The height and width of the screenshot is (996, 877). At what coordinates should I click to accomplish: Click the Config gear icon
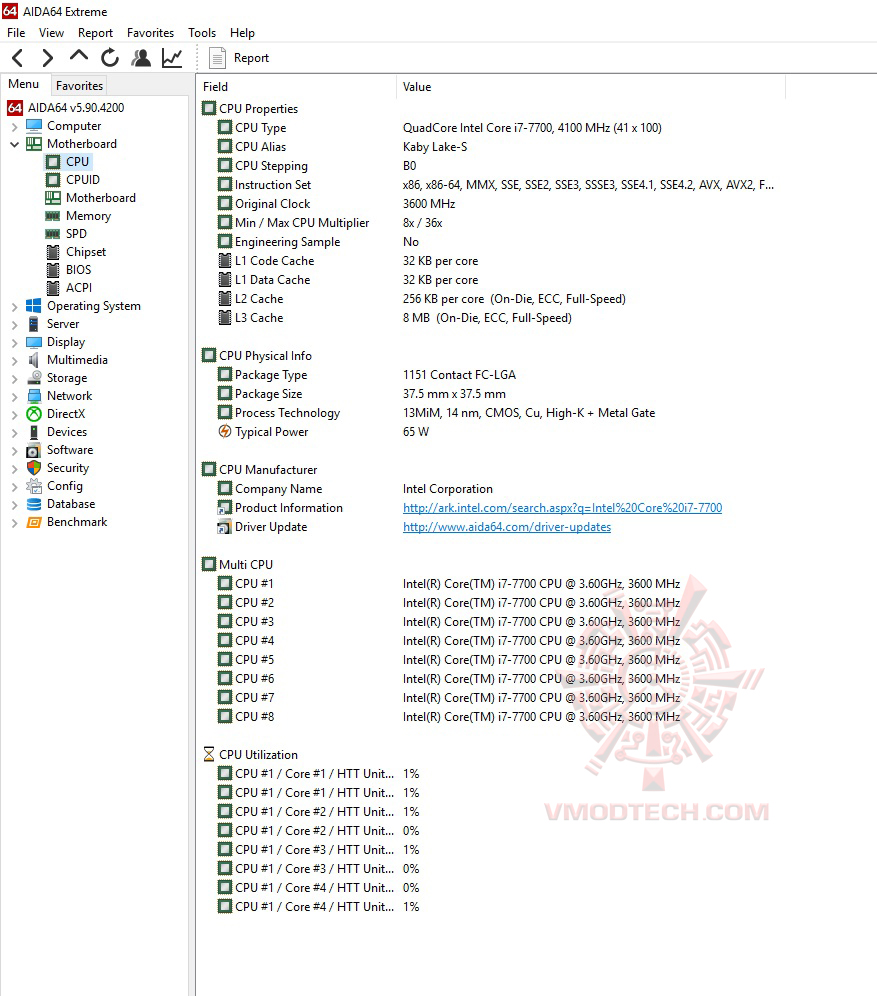point(34,486)
